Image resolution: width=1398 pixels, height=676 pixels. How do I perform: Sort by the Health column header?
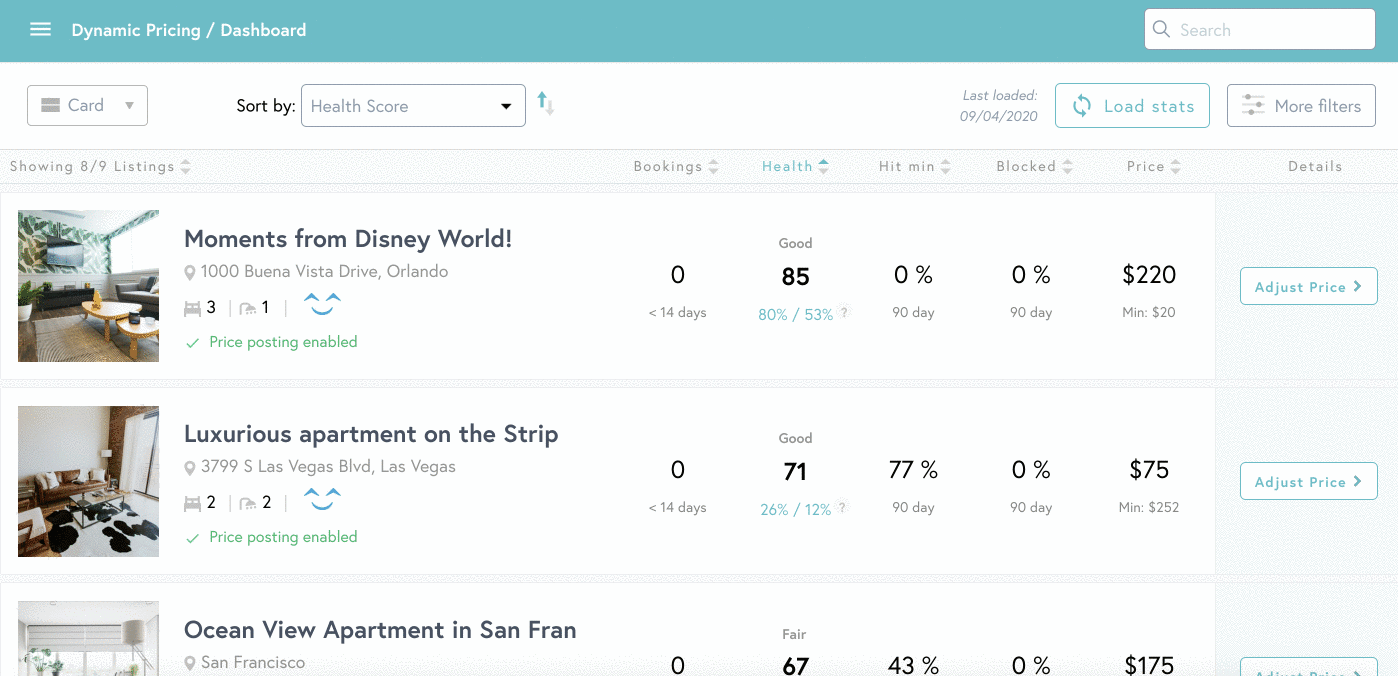pyautogui.click(x=795, y=167)
